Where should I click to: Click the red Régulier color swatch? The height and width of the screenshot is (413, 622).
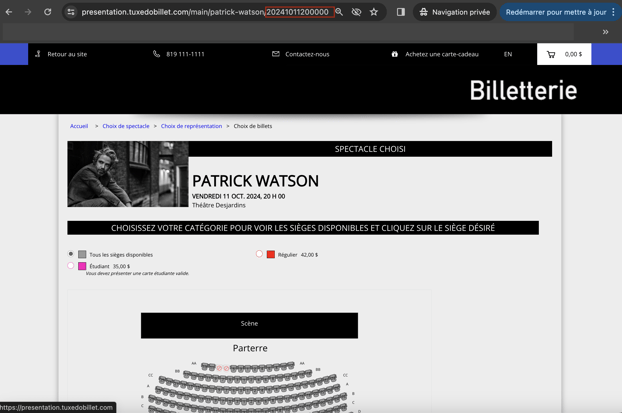pos(271,254)
